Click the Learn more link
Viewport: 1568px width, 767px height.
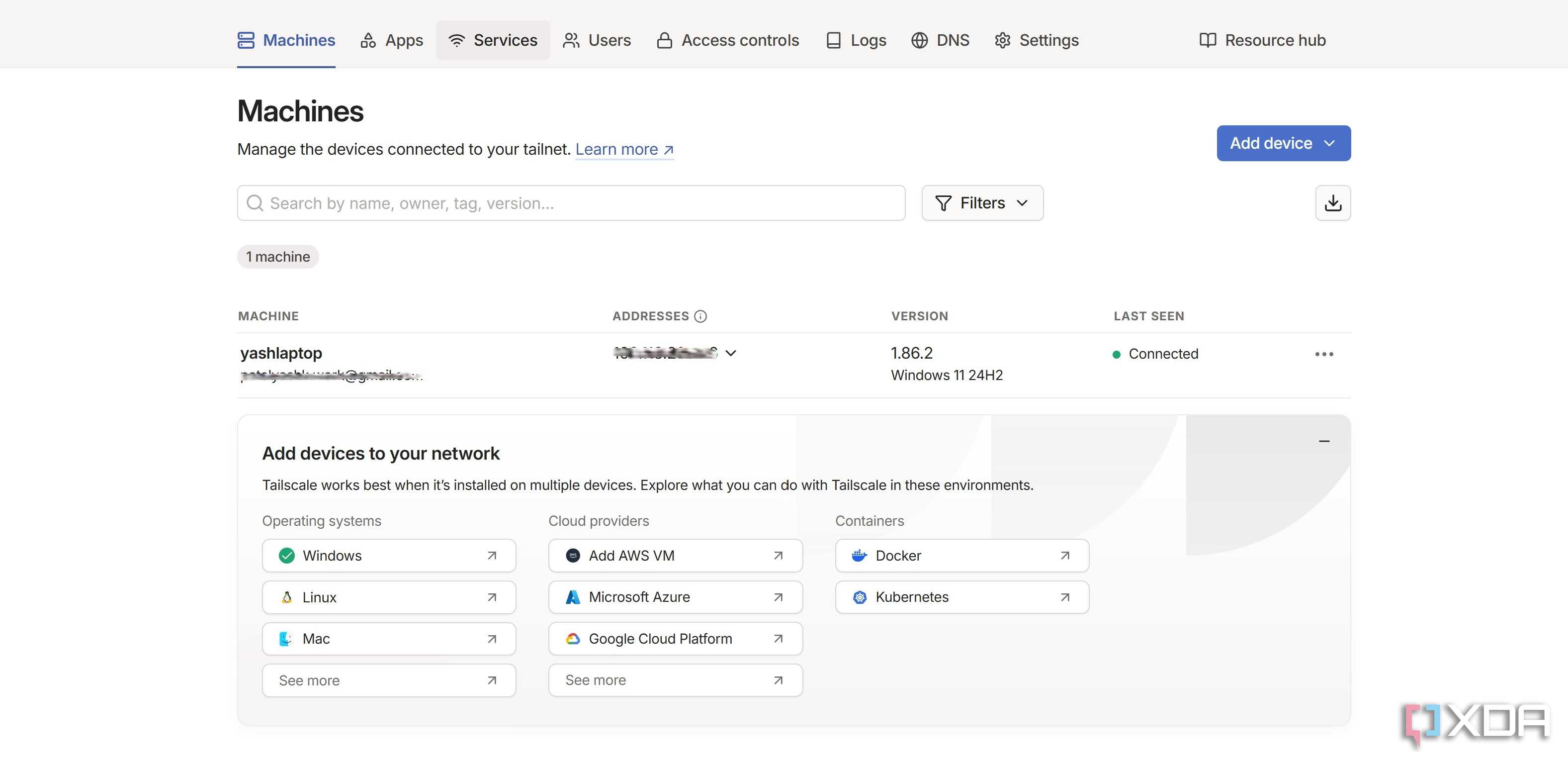624,149
